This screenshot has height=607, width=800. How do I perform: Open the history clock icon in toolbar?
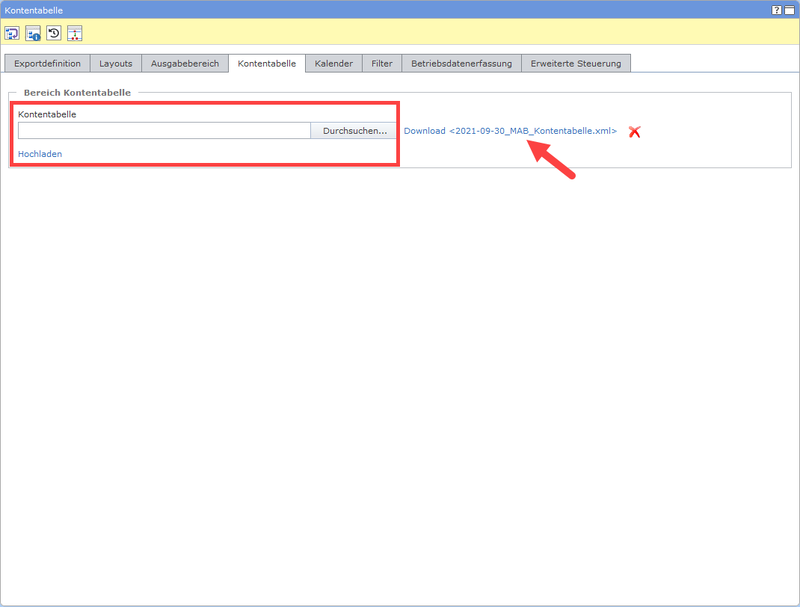[54, 33]
